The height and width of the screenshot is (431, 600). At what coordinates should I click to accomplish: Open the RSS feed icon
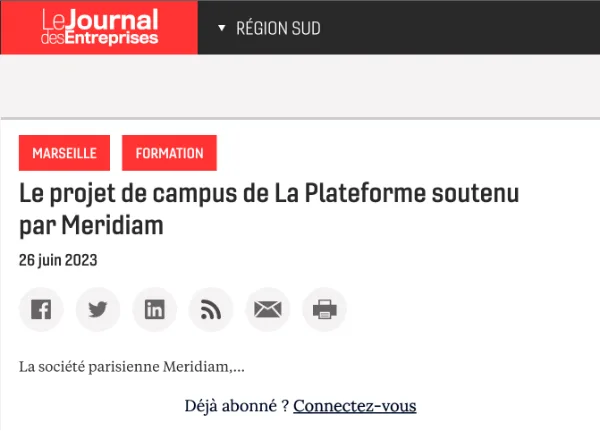(x=211, y=310)
